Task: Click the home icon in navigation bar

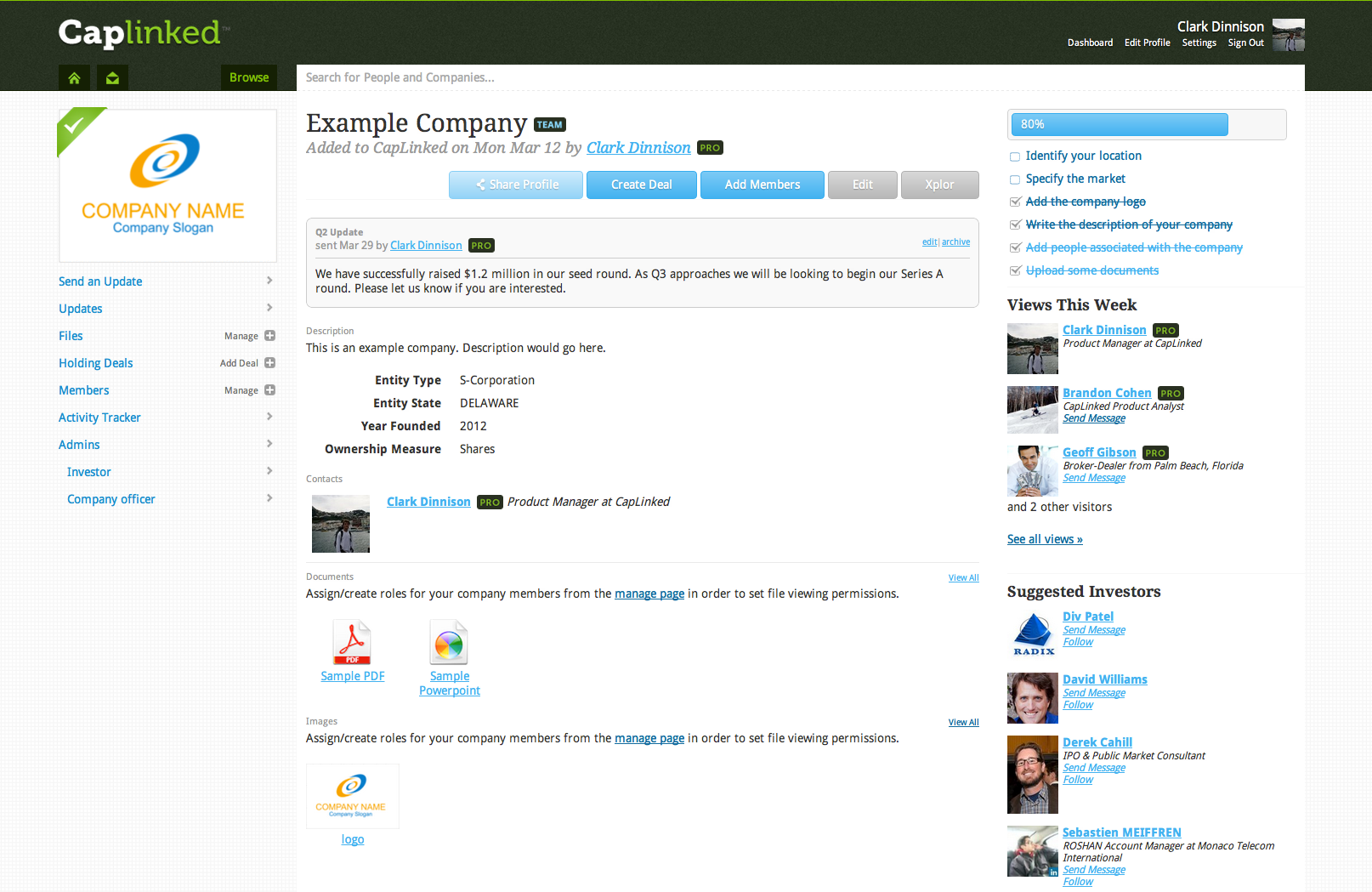Action: 74,78
